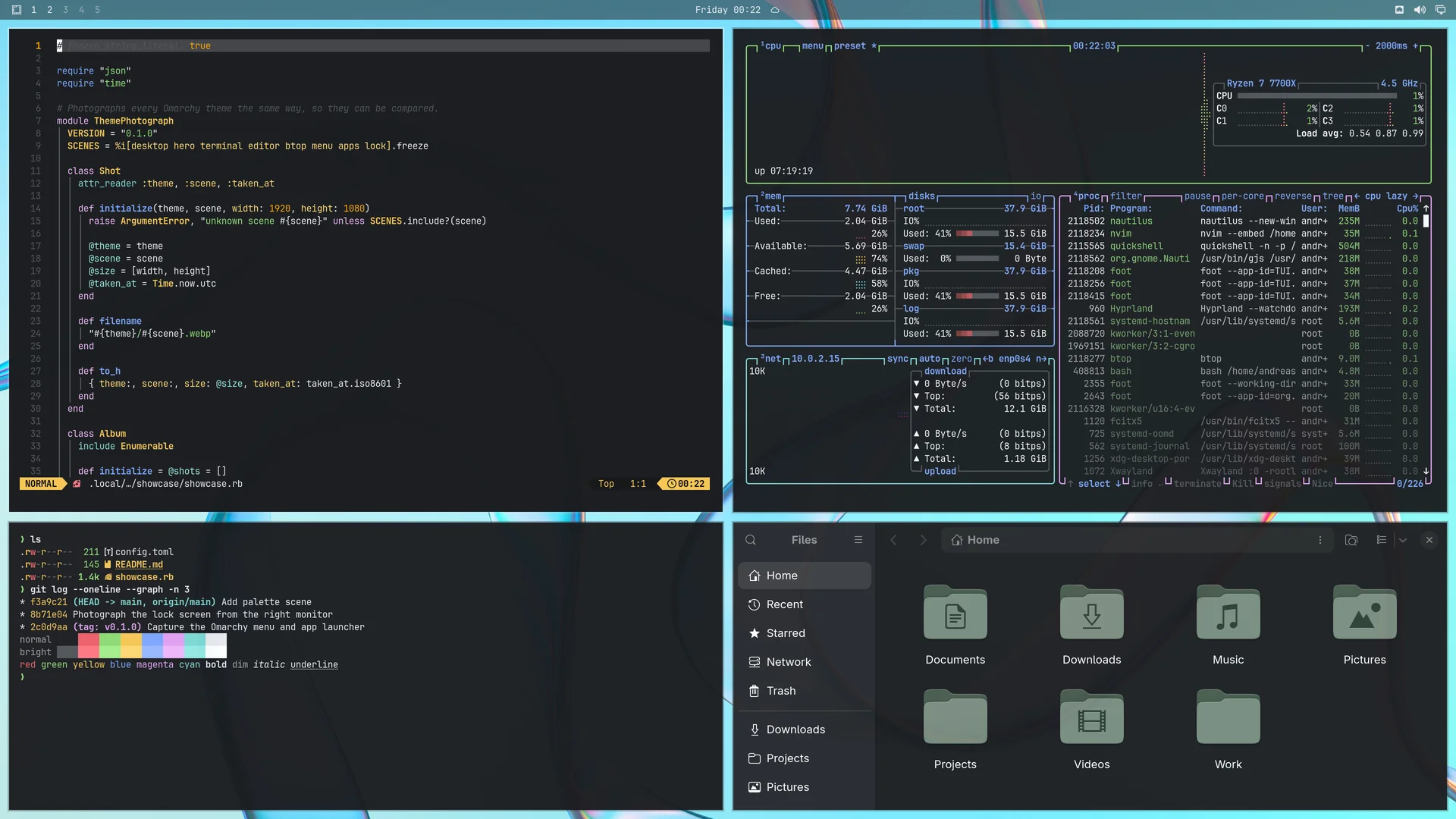The image size is (1456, 819).
Task: Open the btop menu
Action: tap(812, 46)
